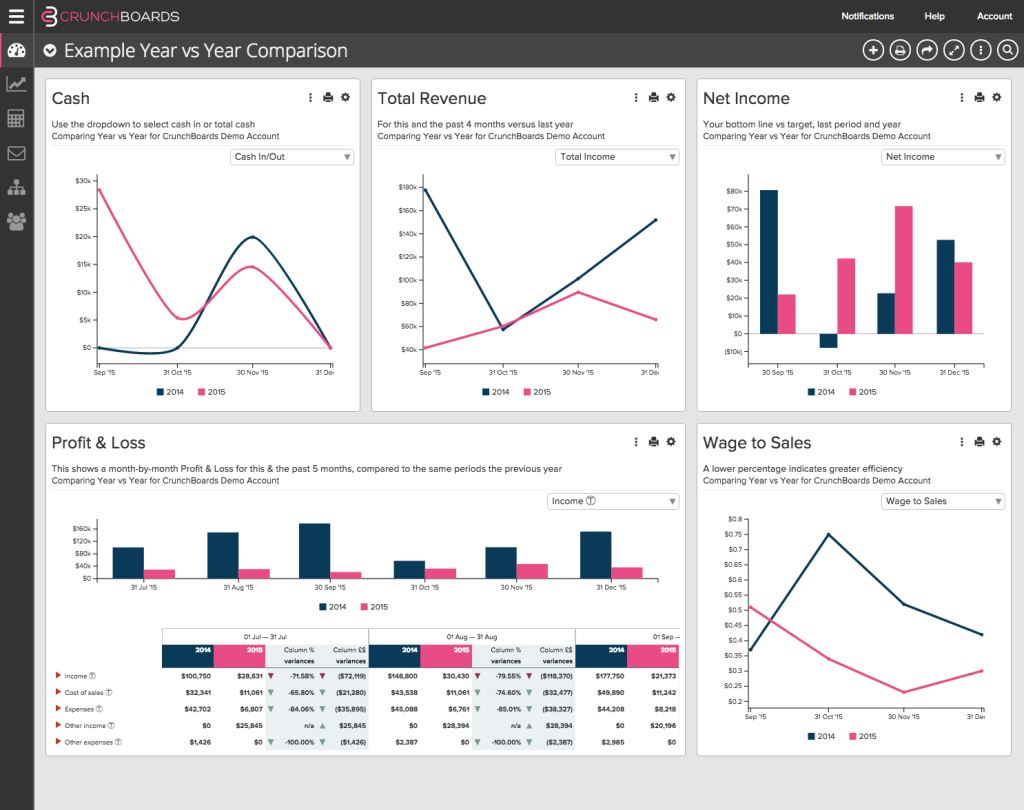The height and width of the screenshot is (810, 1024).
Task: Toggle 2014 series in Wage to Sales legend
Action: (x=822, y=736)
